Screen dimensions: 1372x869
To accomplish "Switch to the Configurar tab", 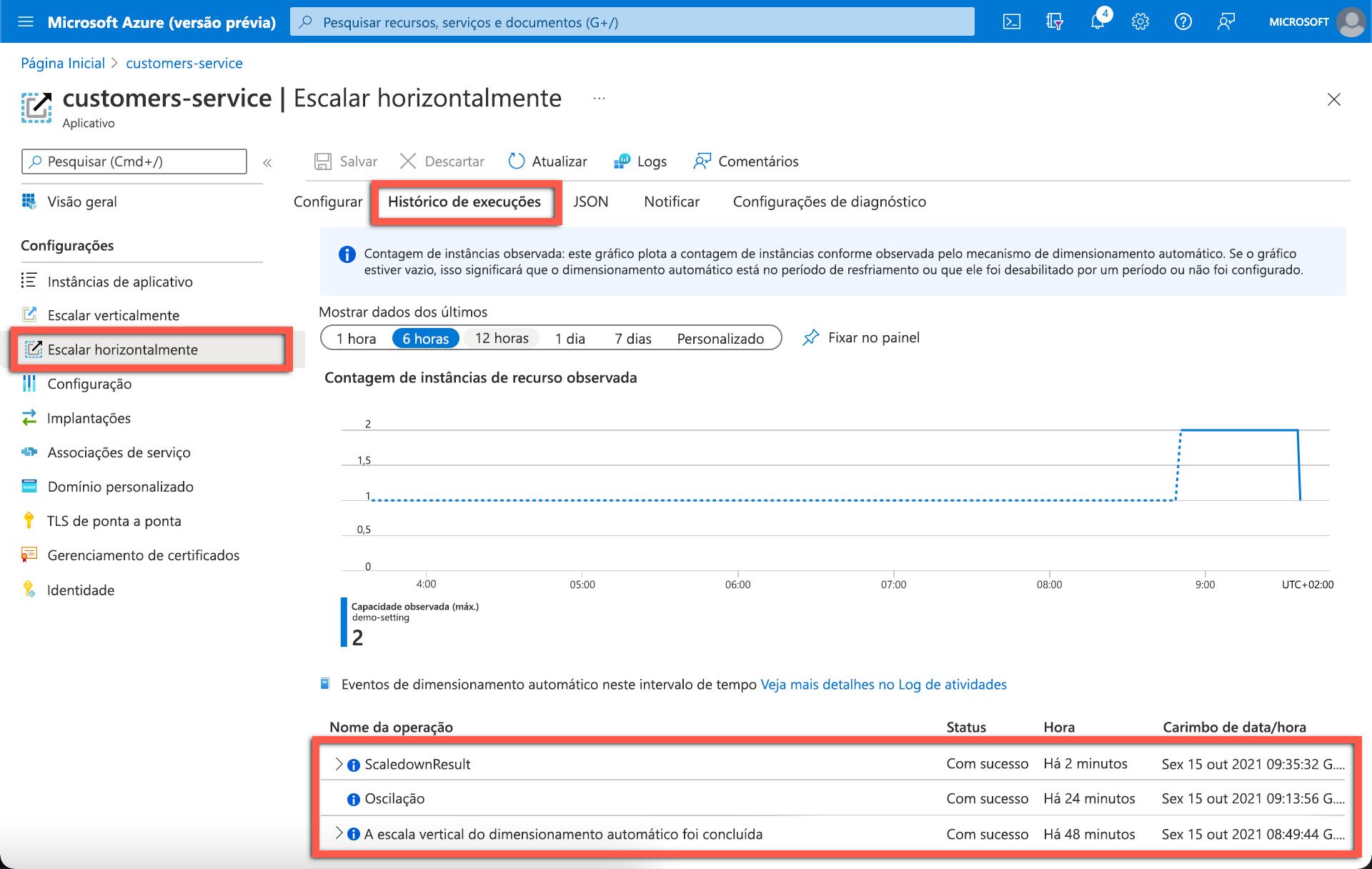I will point(328,202).
